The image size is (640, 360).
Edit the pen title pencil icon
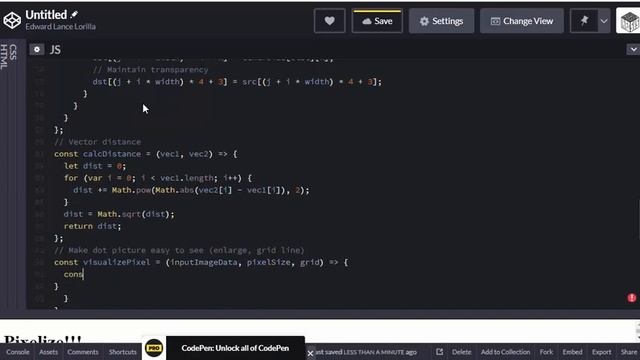[x=74, y=15]
